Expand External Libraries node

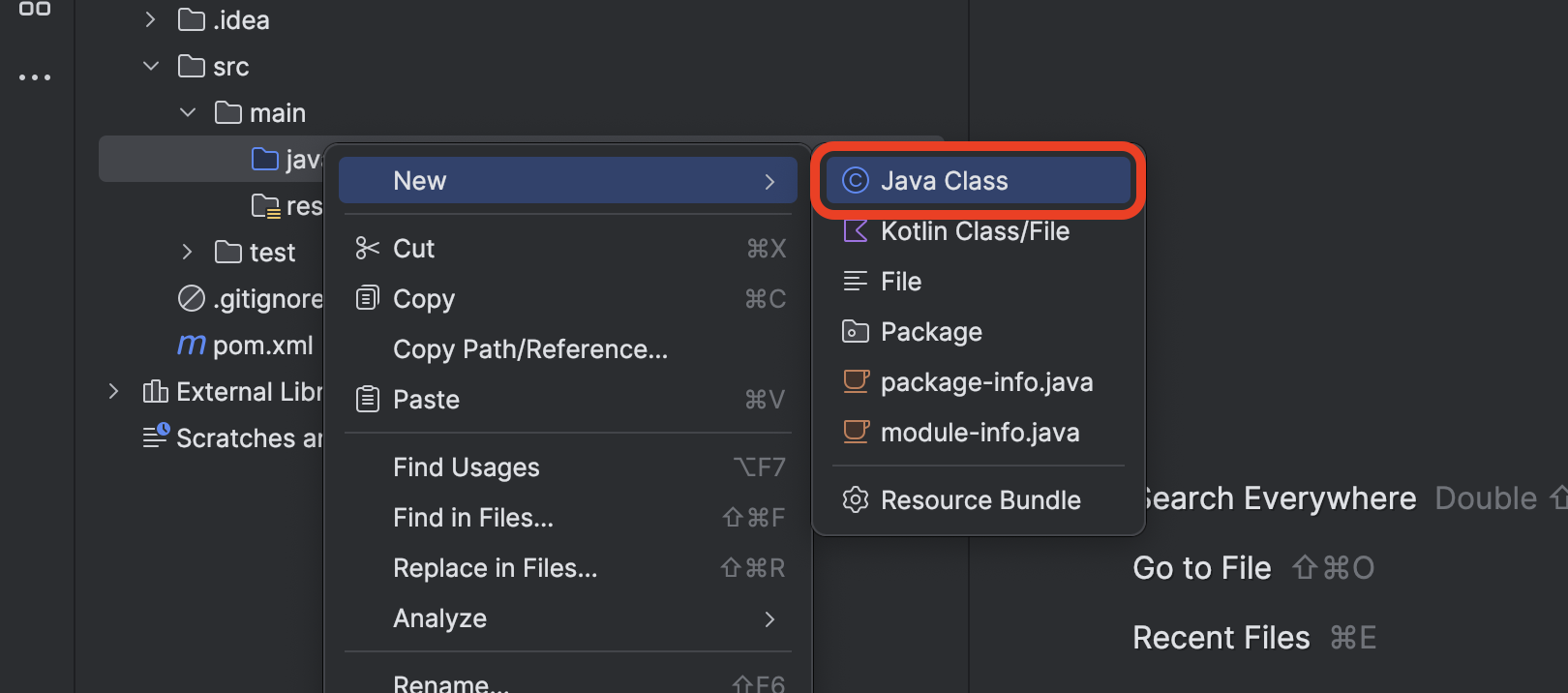click(113, 391)
